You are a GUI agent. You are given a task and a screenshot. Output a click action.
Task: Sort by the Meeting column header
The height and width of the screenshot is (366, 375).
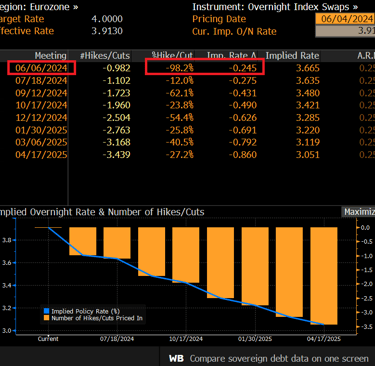(x=51, y=56)
